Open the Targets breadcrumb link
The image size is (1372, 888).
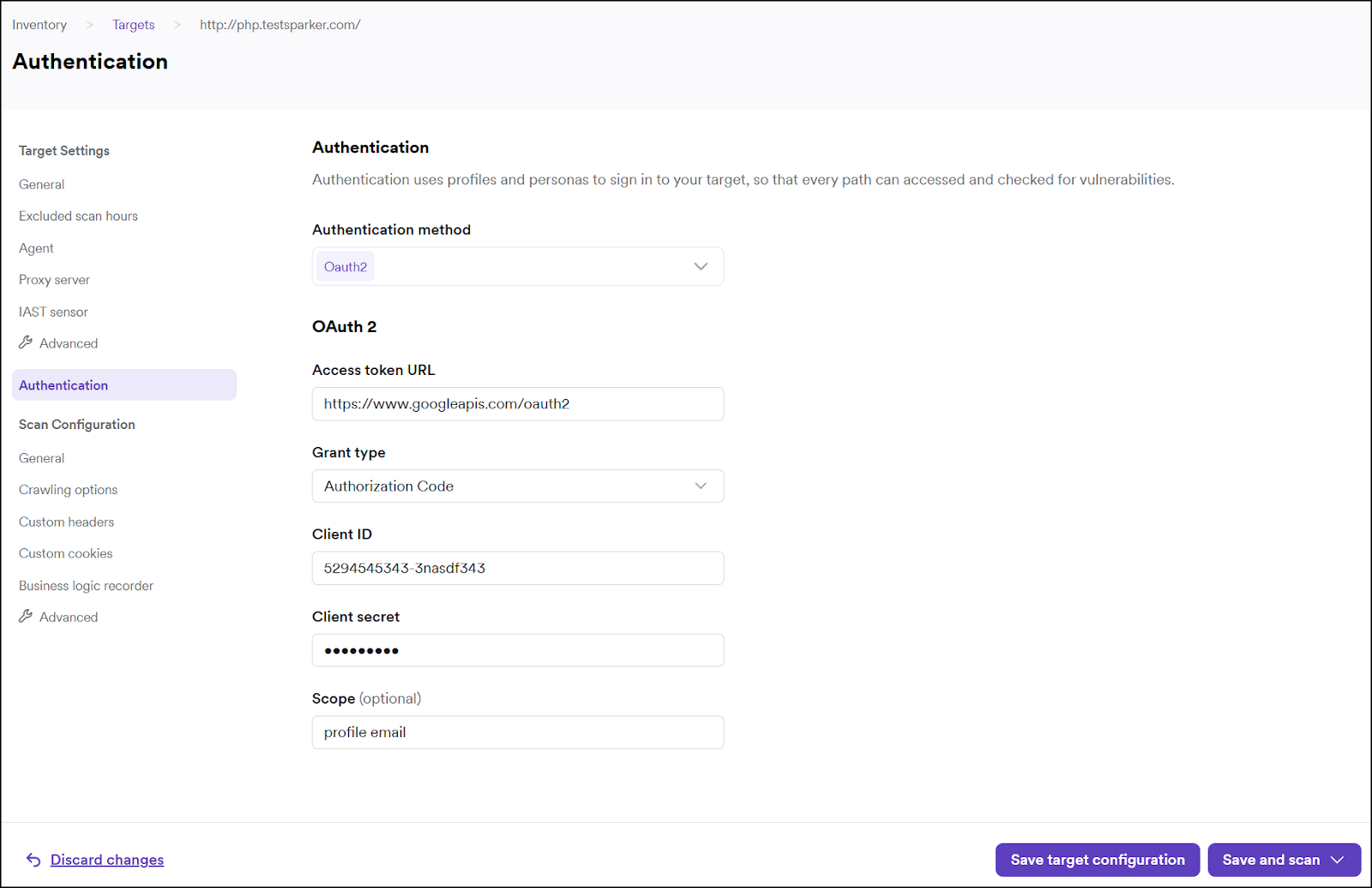point(133,24)
